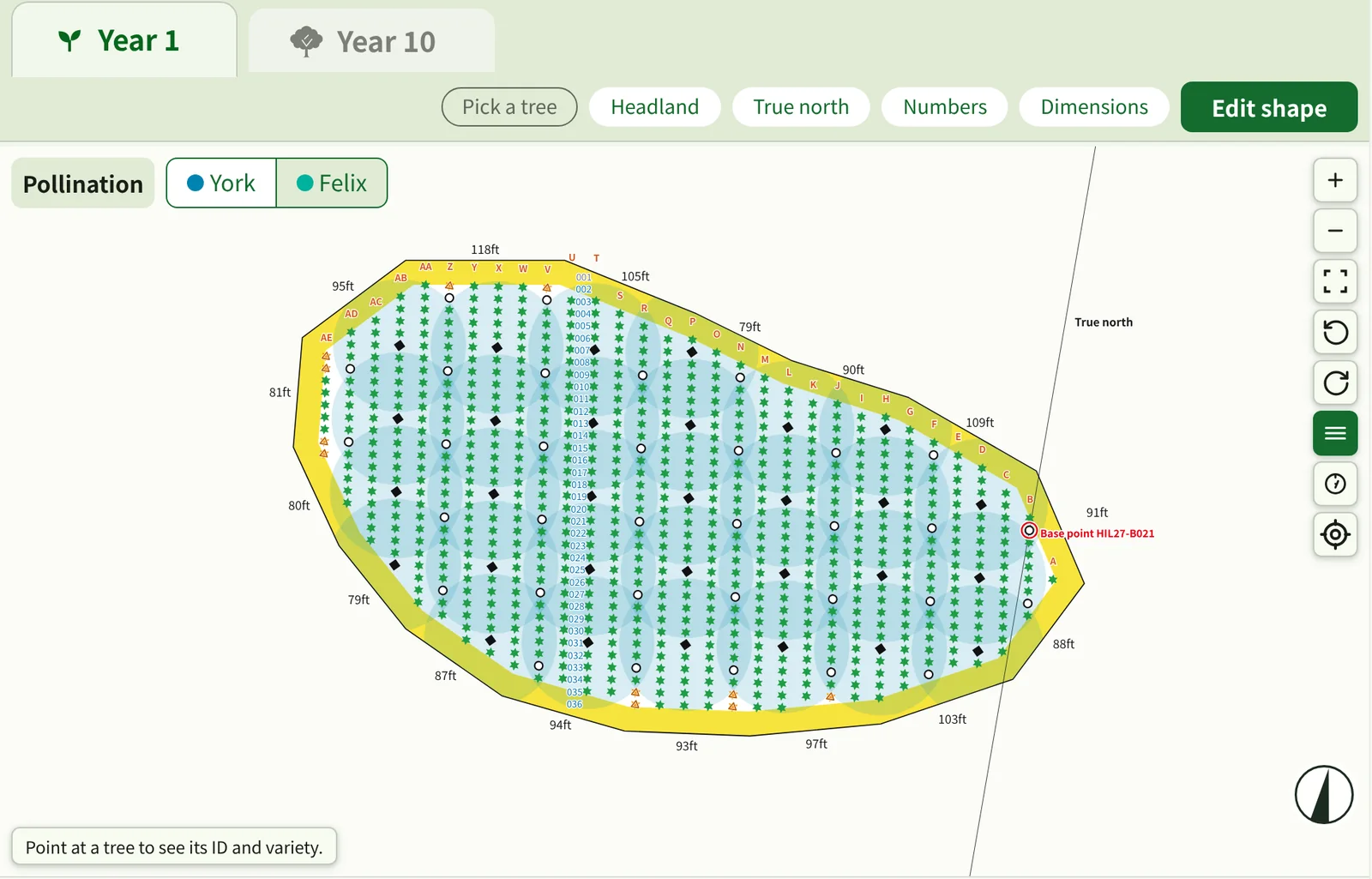
Task: Click the north compass indicator
Action: point(1324,794)
